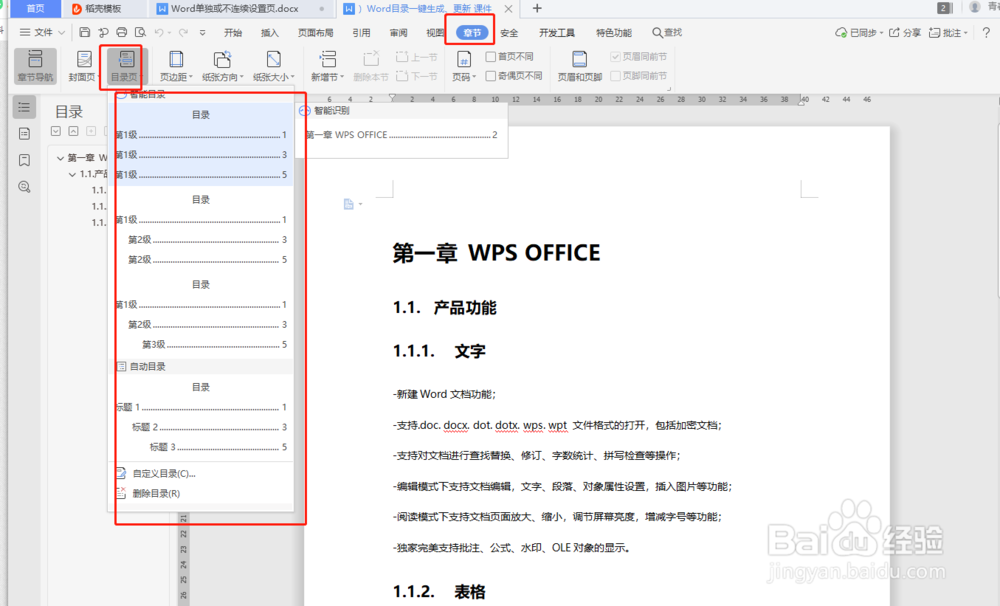This screenshot has width=1000, height=606.
Task: Click the print preview icon
Action: pyautogui.click(x=140, y=33)
